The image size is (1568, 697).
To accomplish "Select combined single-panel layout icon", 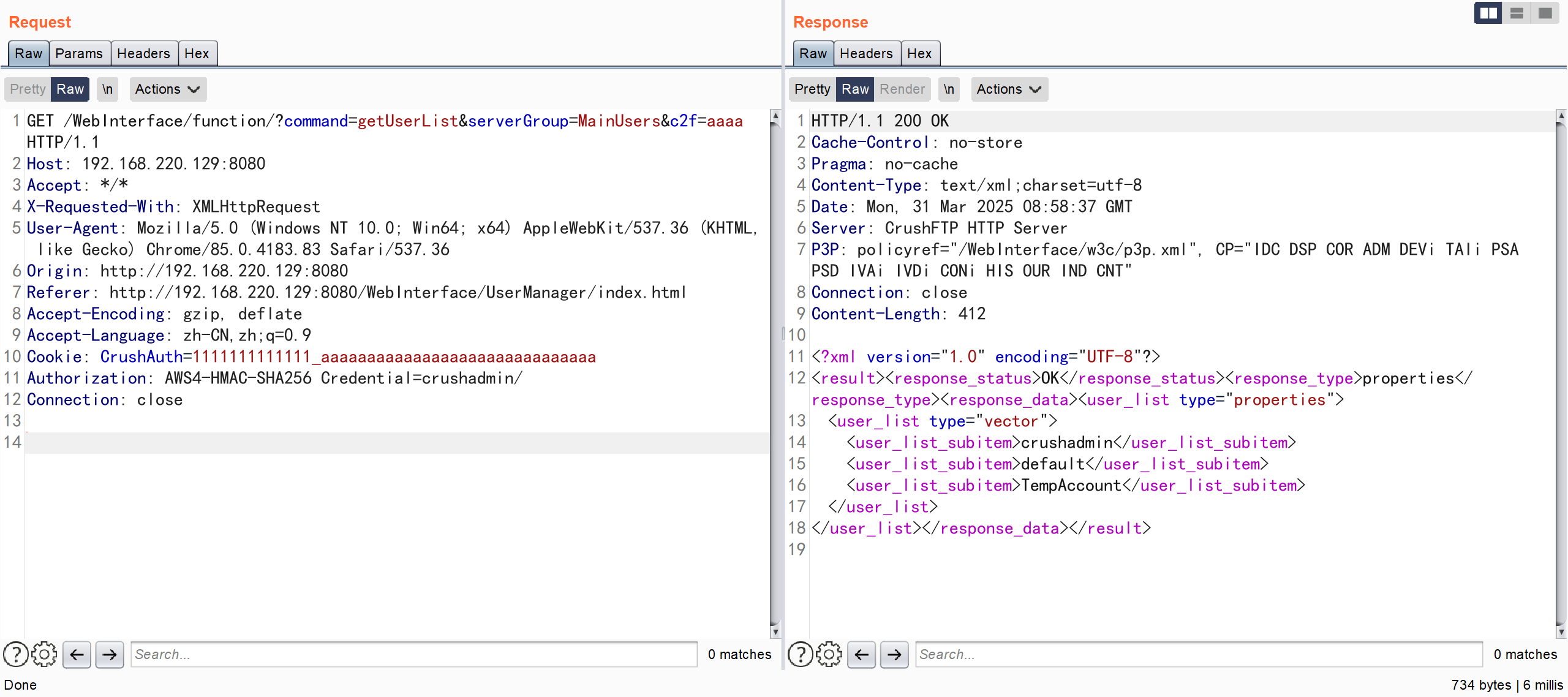I will tap(1545, 13).
